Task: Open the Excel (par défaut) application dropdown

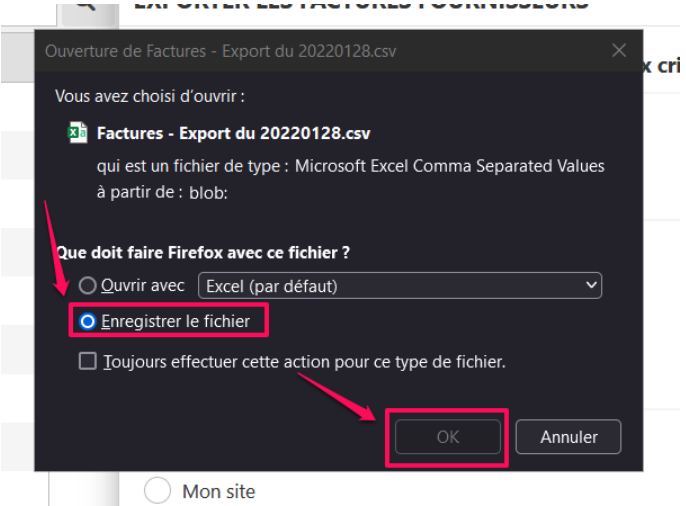Action: click(400, 286)
